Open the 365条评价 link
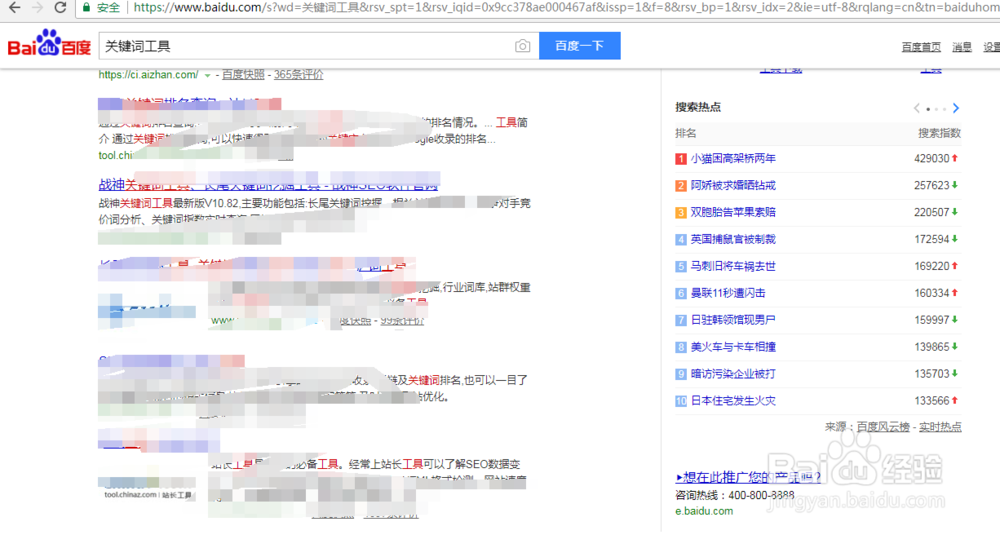Screen dimensions: 1000x535 pos(298,75)
